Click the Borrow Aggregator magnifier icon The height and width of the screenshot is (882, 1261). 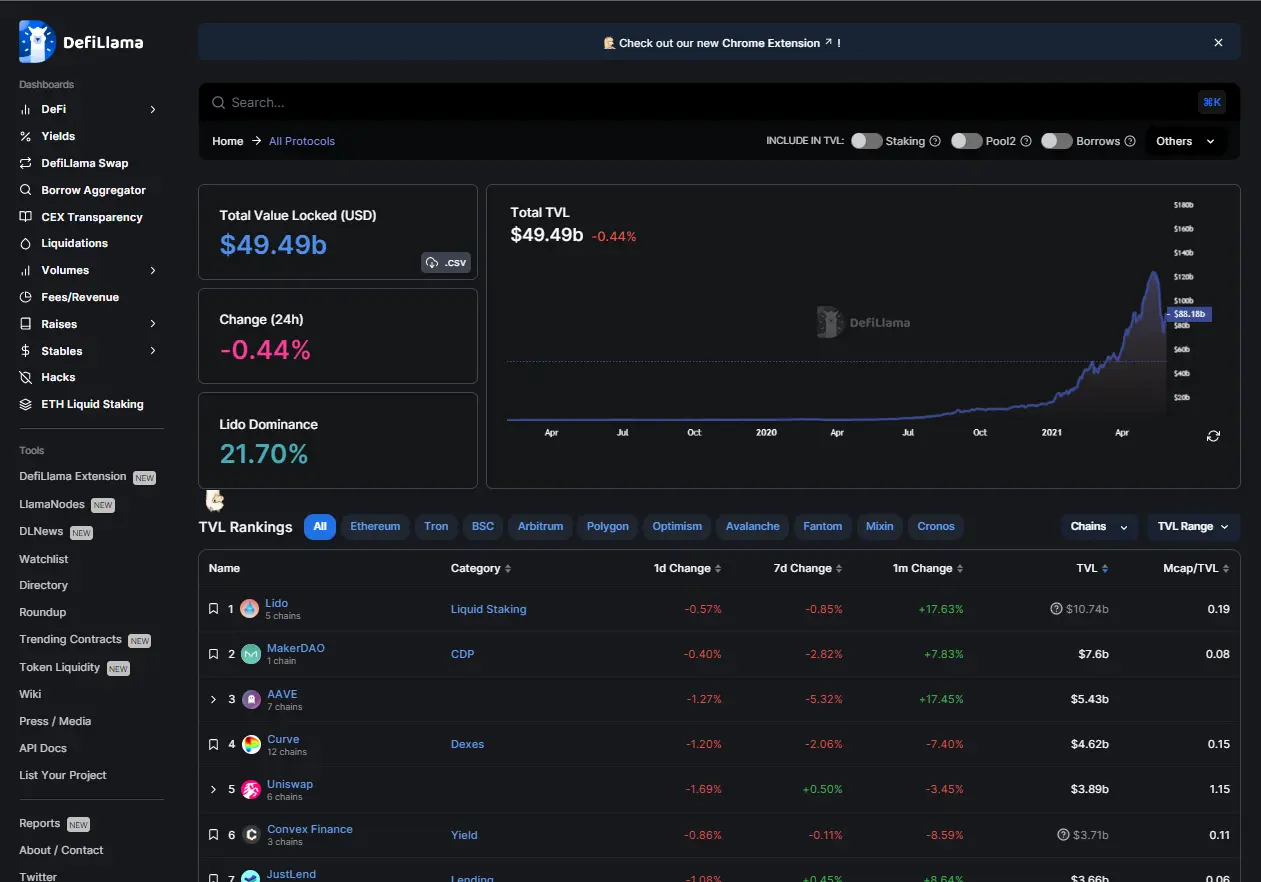point(26,190)
